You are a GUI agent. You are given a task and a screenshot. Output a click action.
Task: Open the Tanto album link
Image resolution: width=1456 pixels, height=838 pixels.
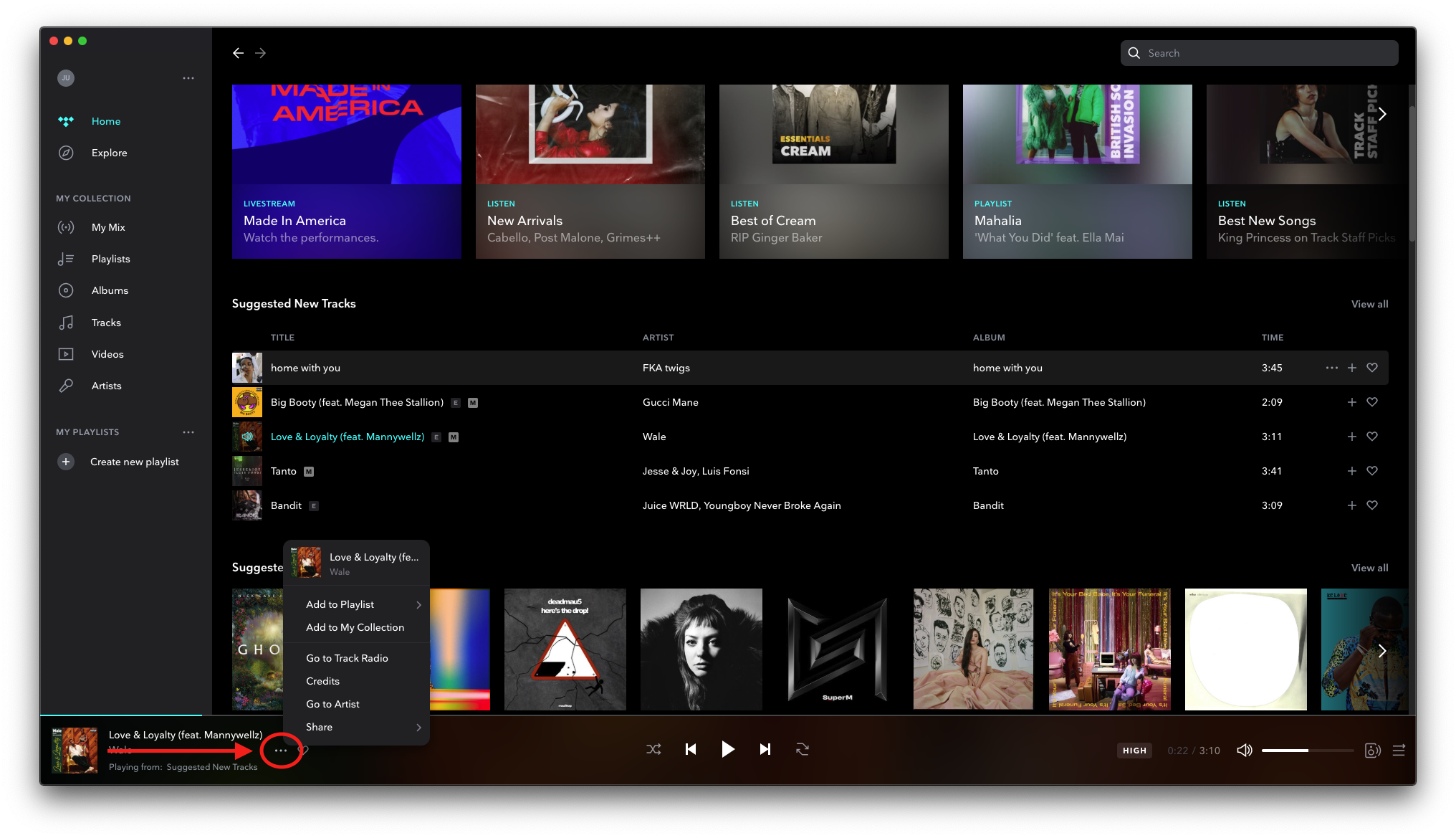[x=985, y=471]
